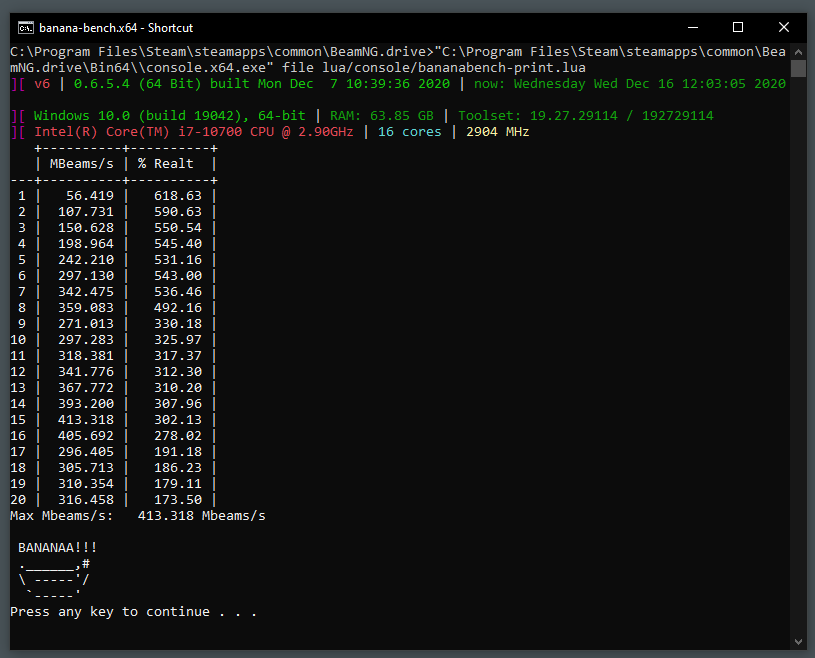Click the '2904 MHz' text
Viewport: 815px width, 658px height.
click(x=497, y=132)
